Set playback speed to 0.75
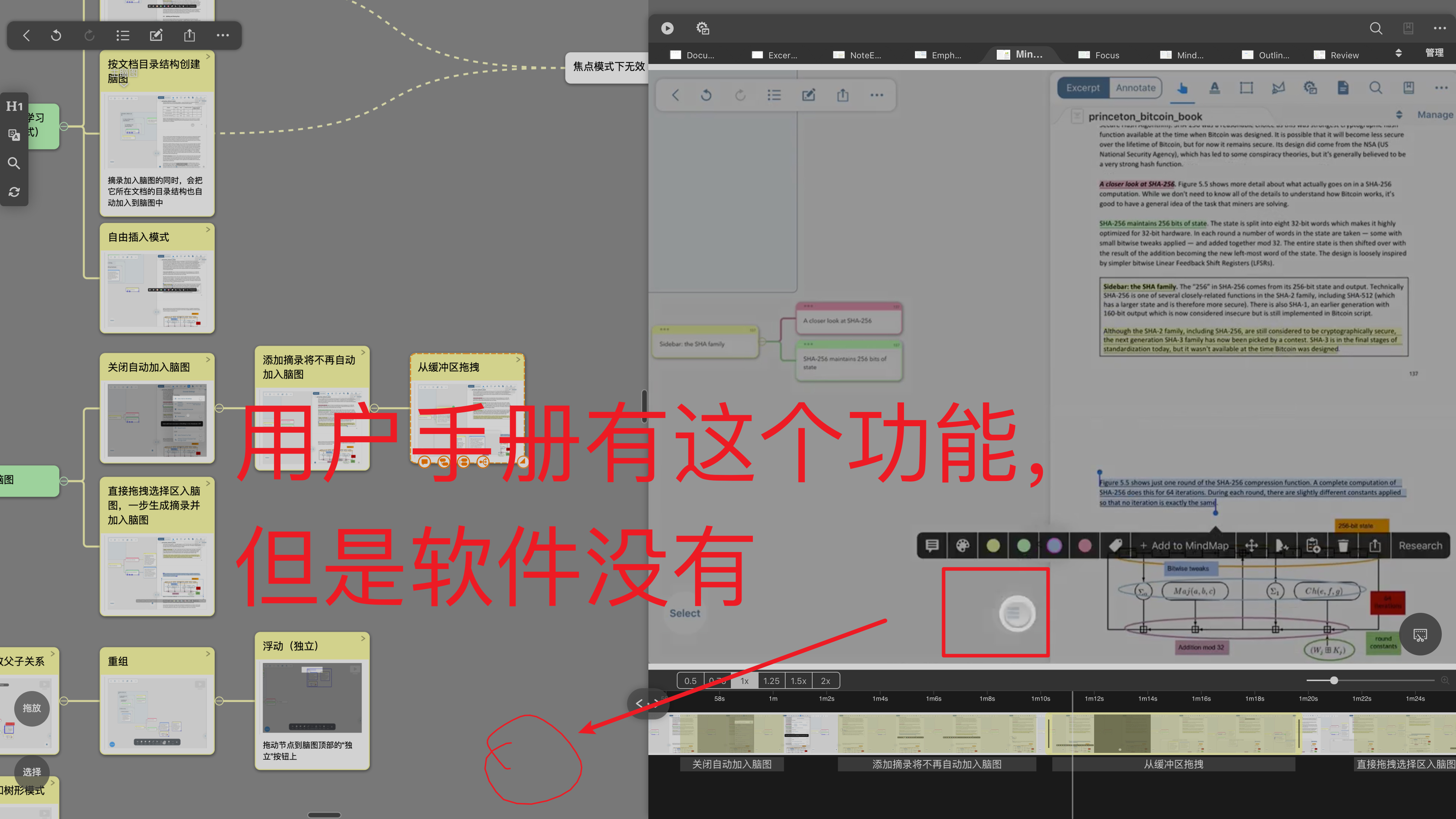 click(x=717, y=681)
